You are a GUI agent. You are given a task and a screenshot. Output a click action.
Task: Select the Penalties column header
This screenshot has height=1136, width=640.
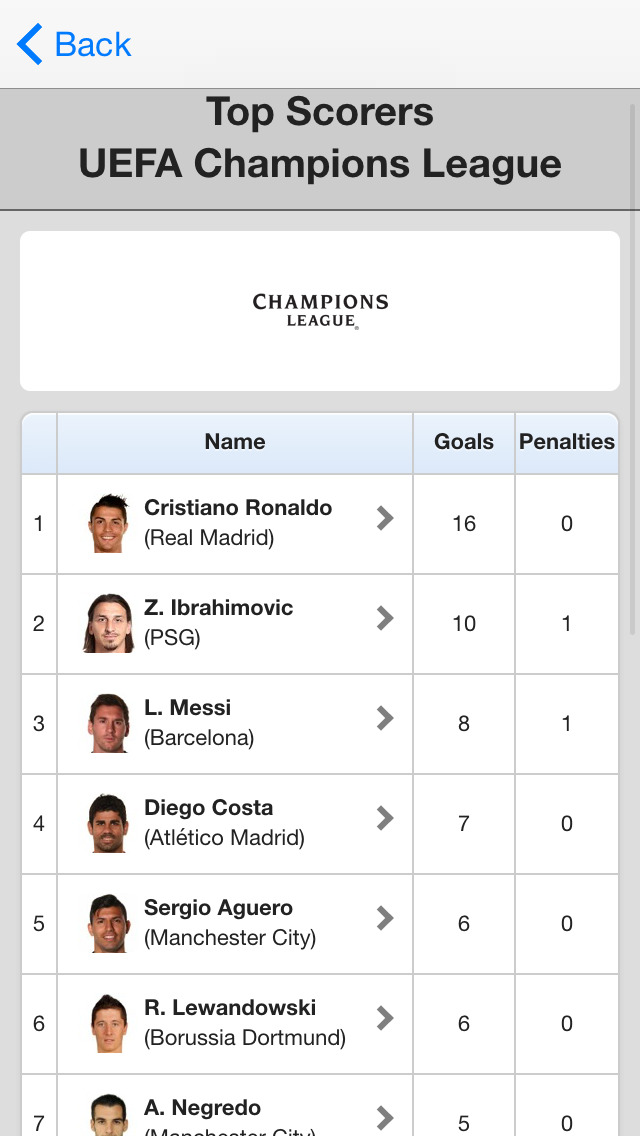(567, 442)
